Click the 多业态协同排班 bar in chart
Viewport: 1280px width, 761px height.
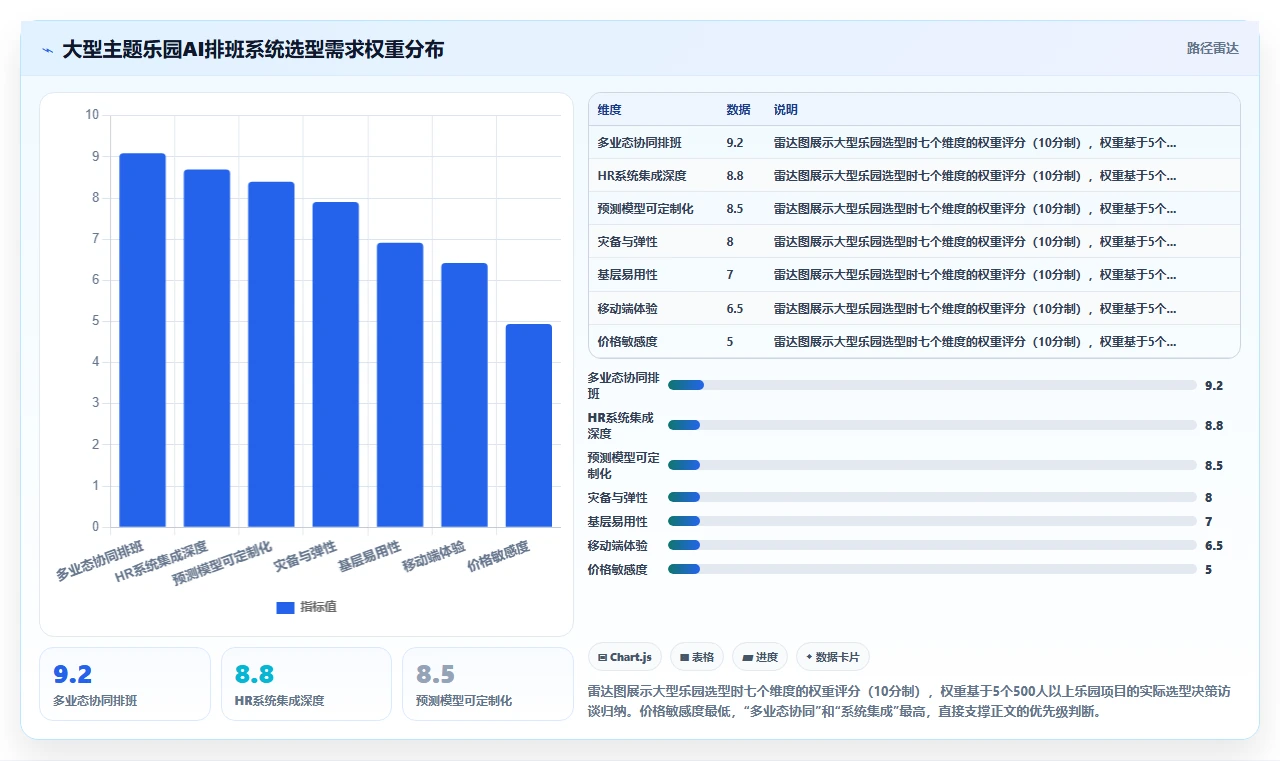(142, 340)
